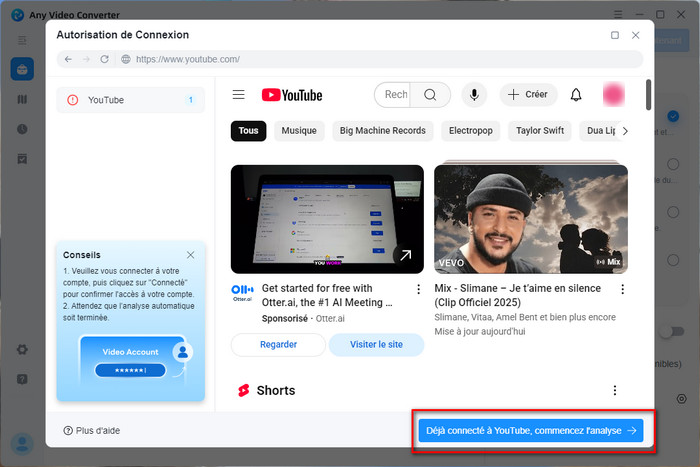
Task: Open options menu for Slimane mix
Action: tap(622, 290)
